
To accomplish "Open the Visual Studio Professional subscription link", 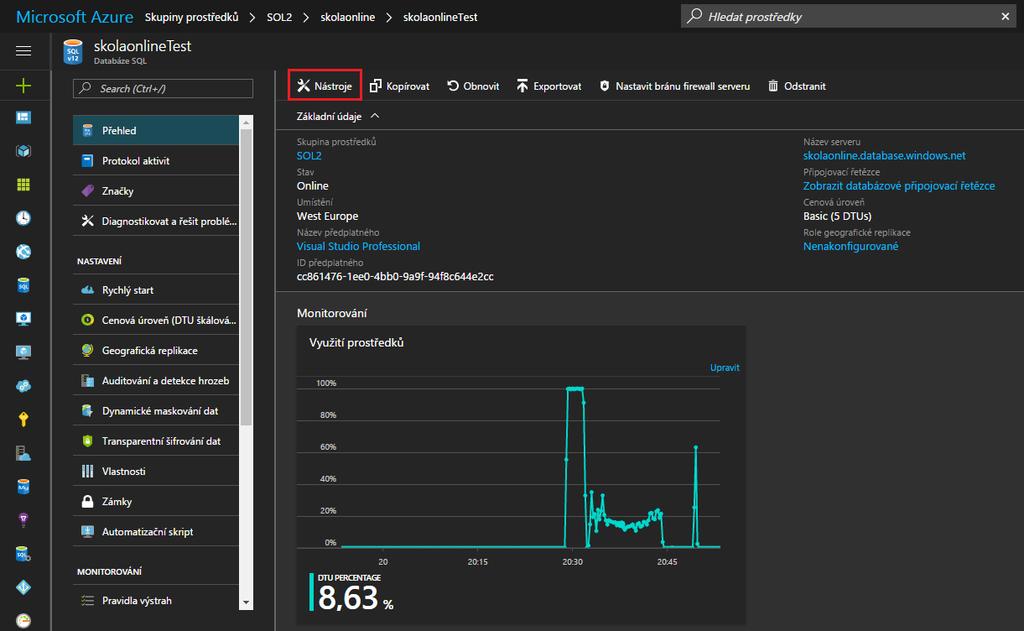I will [358, 246].
